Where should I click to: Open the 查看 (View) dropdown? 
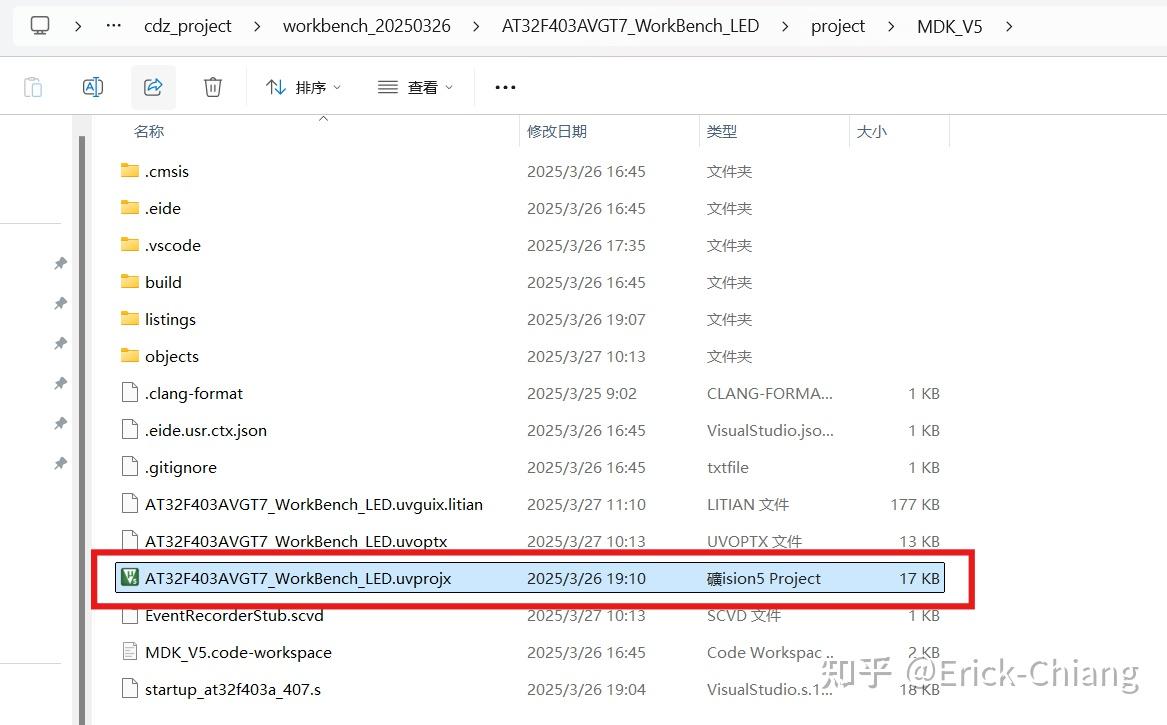(x=414, y=87)
